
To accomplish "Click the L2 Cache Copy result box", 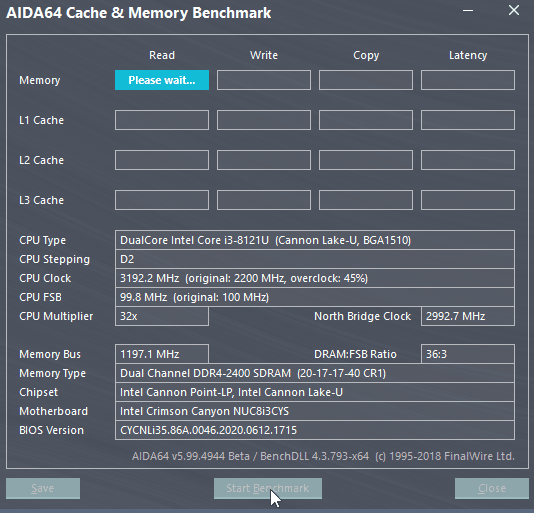I will click(366, 160).
